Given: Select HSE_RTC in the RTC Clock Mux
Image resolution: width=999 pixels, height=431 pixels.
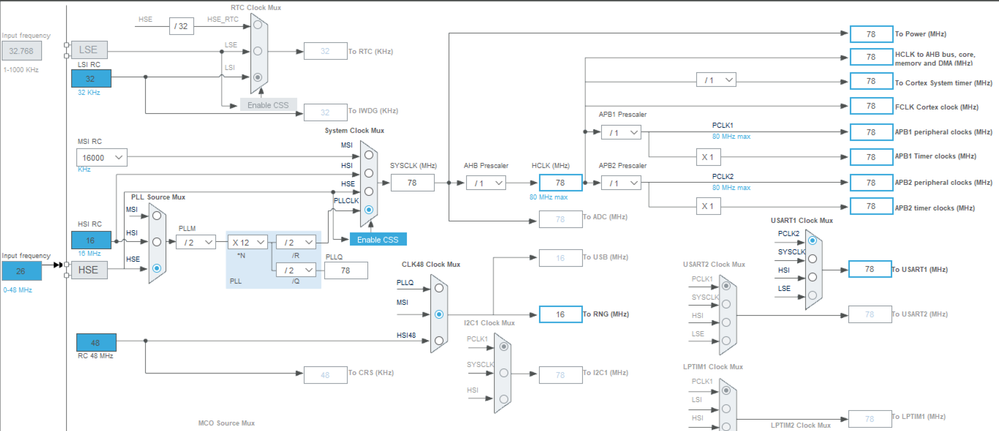Looking at the screenshot, I should [257, 26].
